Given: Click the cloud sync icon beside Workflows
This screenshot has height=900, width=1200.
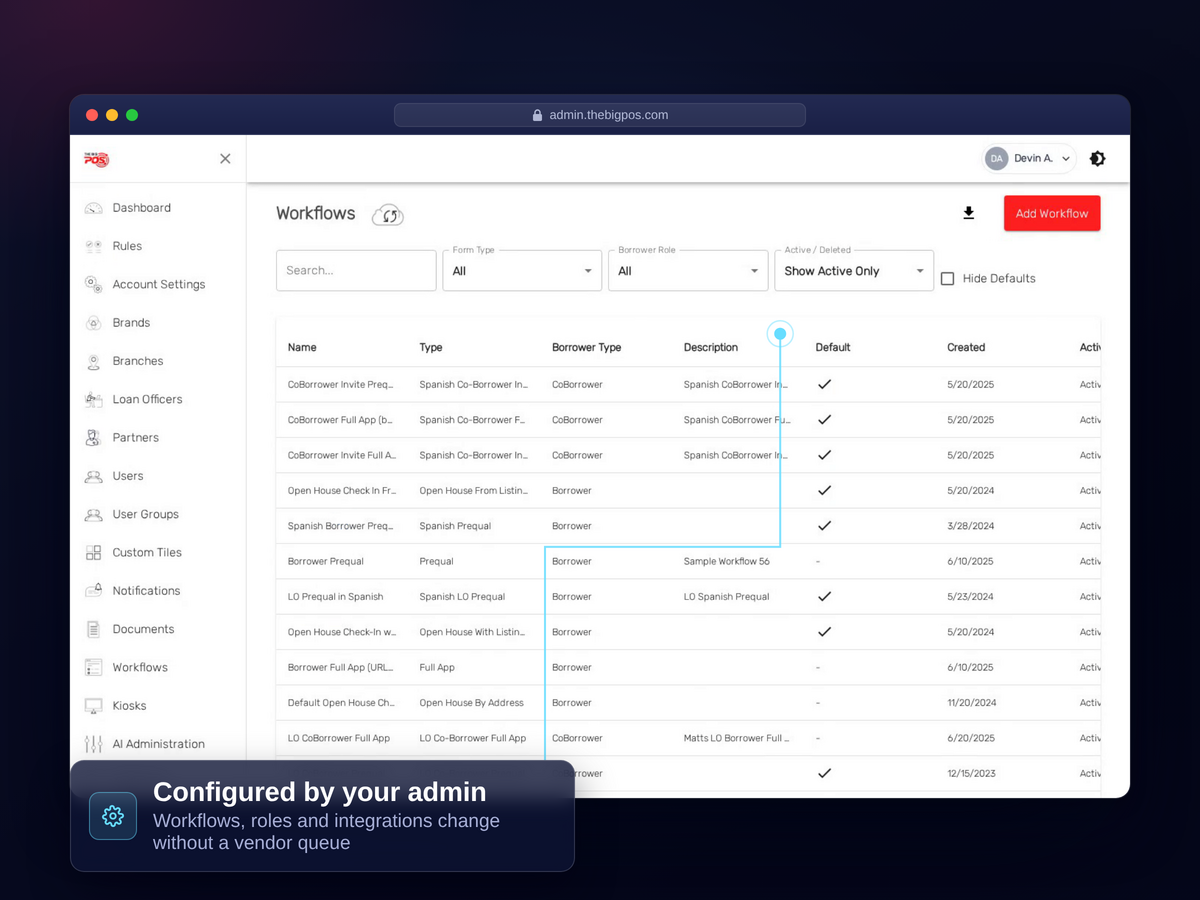Looking at the screenshot, I should pyautogui.click(x=388, y=214).
